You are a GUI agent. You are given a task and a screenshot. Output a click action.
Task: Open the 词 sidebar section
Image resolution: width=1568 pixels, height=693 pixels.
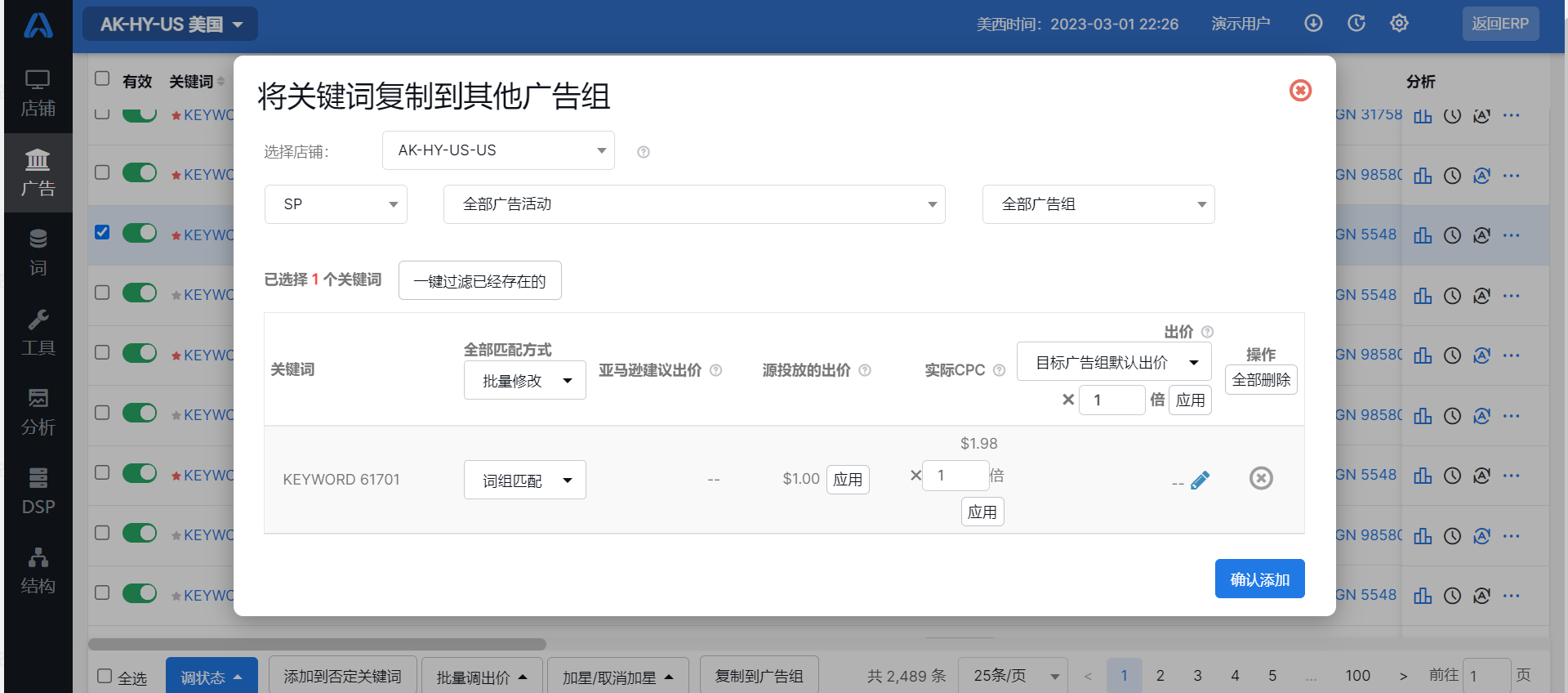tap(38, 253)
